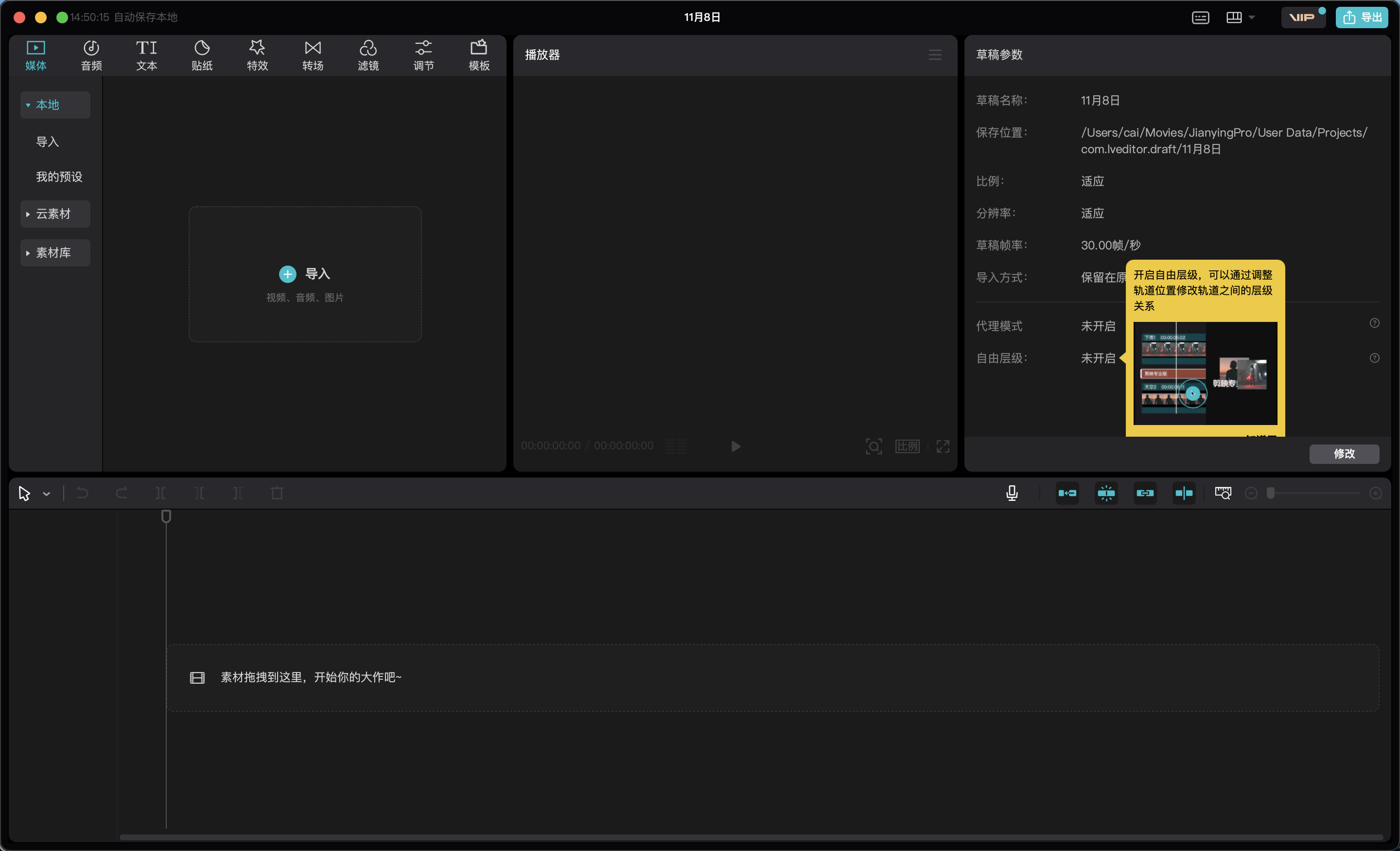Open the 模板 templates tab
Screen dimensions: 1400x851
point(479,55)
